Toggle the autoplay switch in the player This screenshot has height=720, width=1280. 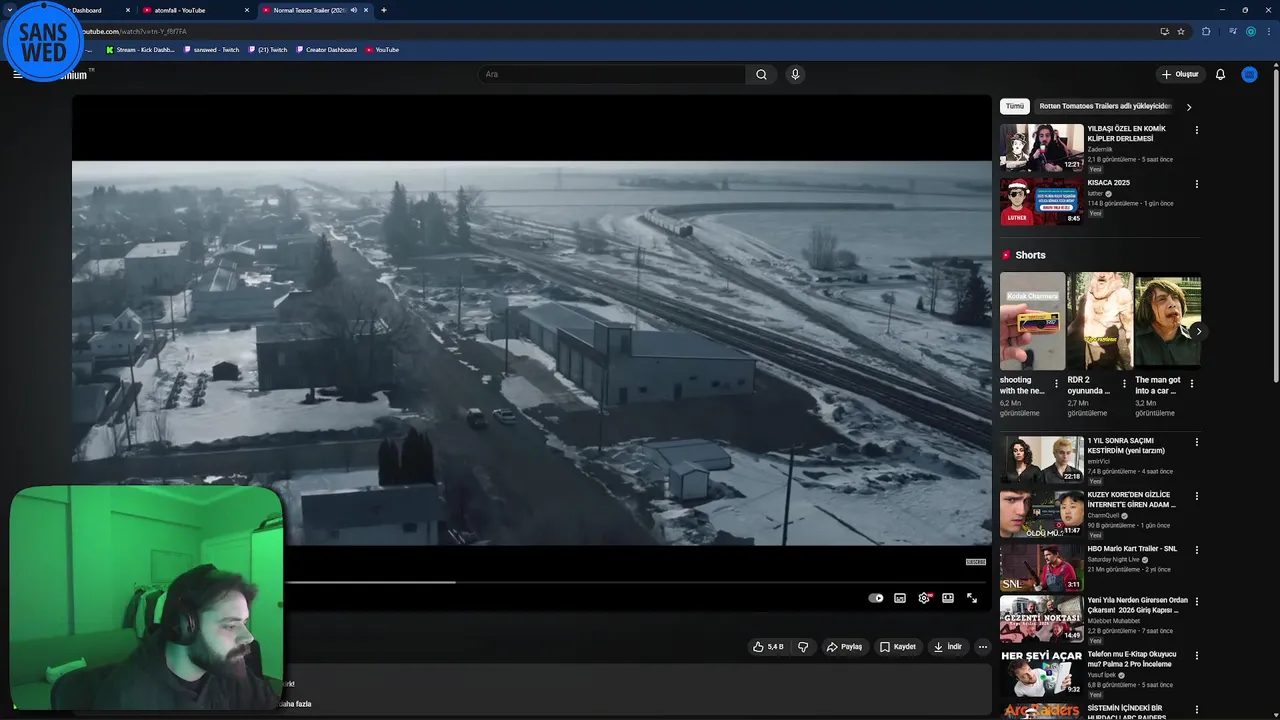pos(876,598)
